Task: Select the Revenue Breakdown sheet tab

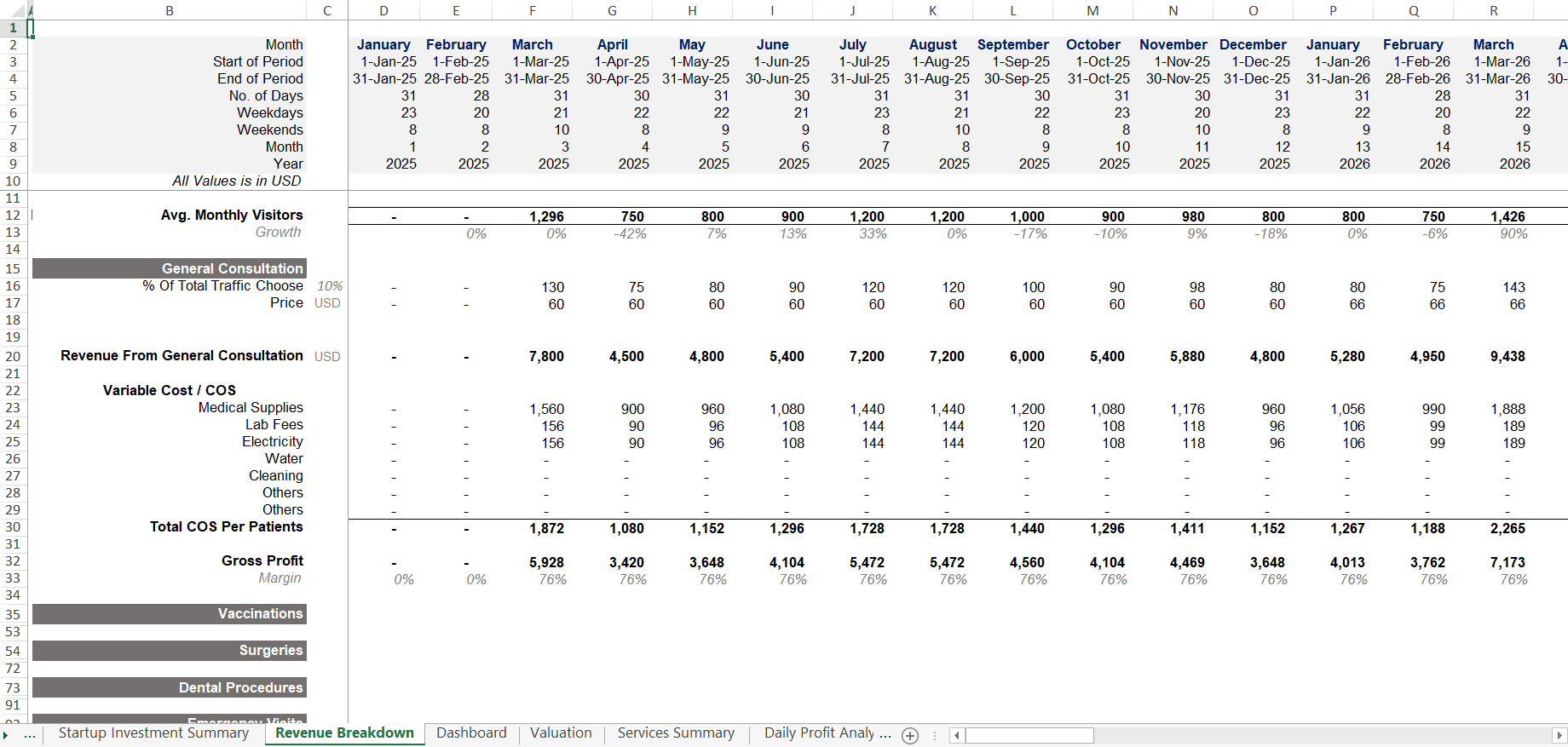Action: pyautogui.click(x=344, y=733)
